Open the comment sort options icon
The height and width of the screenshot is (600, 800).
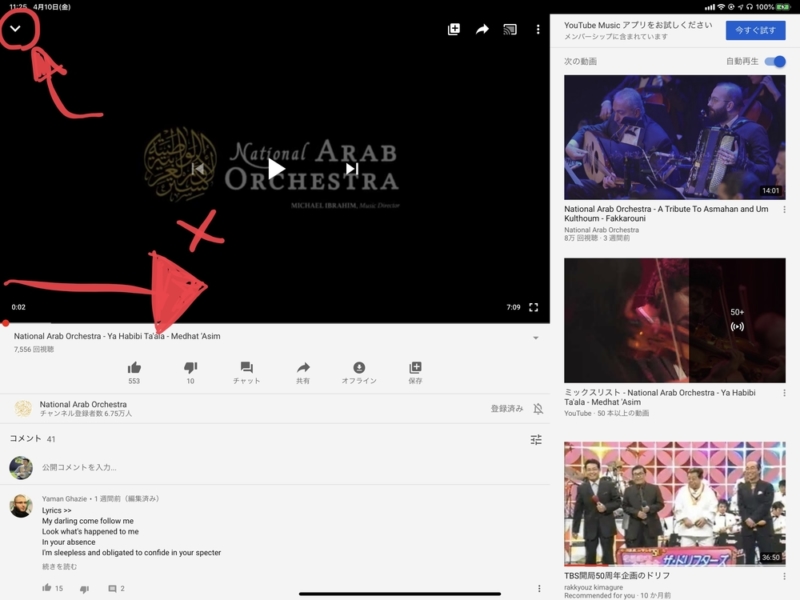click(x=536, y=439)
